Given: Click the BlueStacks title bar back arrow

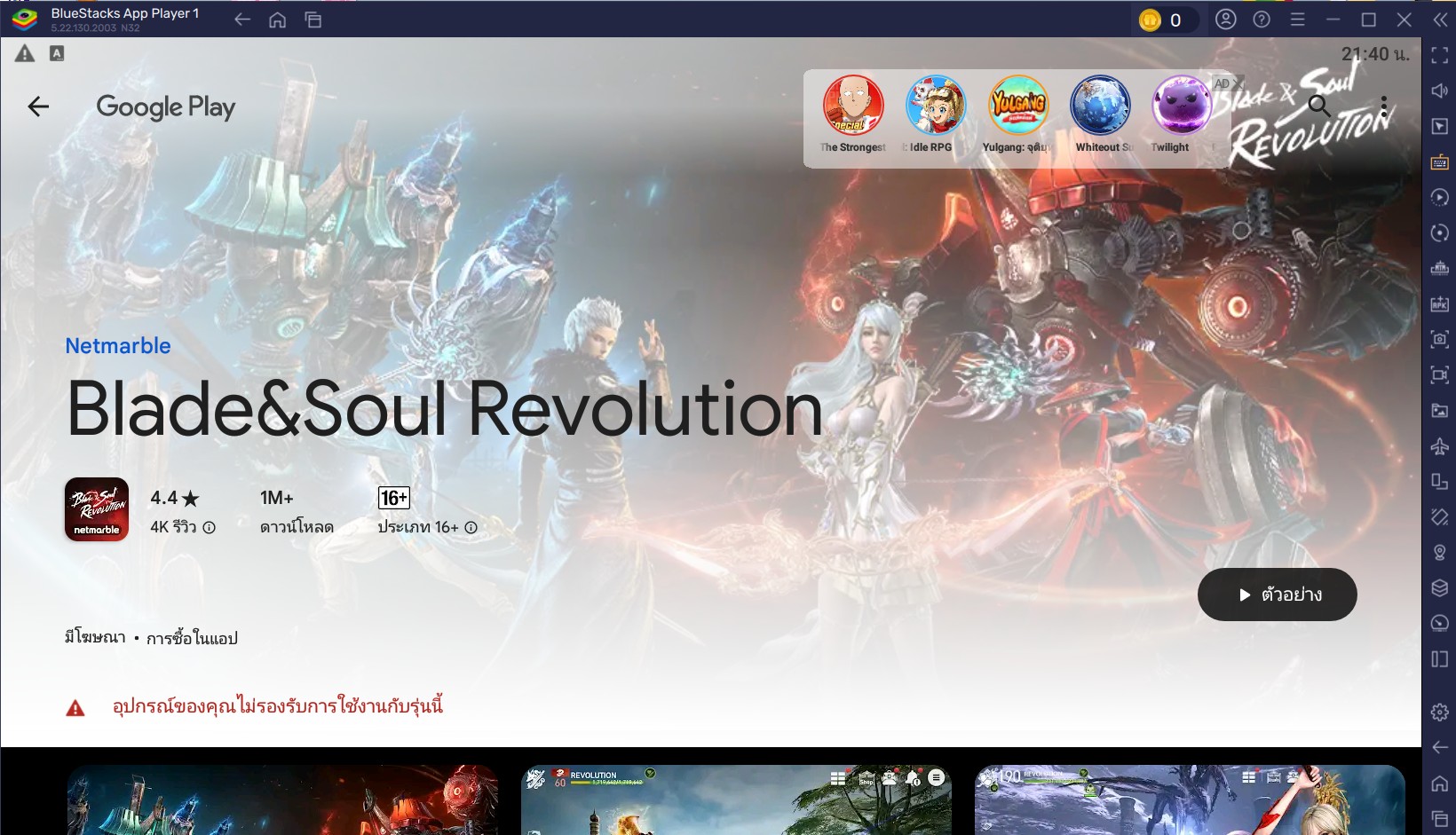Looking at the screenshot, I should point(241,20).
